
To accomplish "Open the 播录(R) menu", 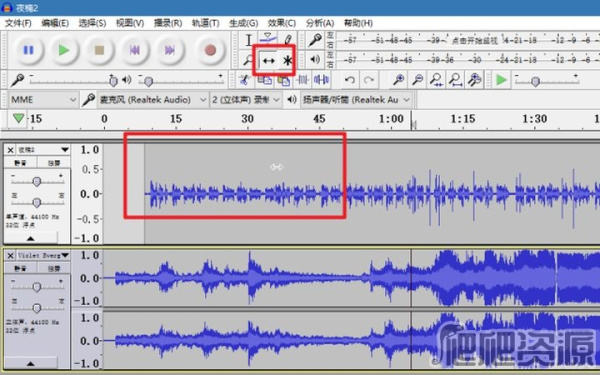I will 168,23.
